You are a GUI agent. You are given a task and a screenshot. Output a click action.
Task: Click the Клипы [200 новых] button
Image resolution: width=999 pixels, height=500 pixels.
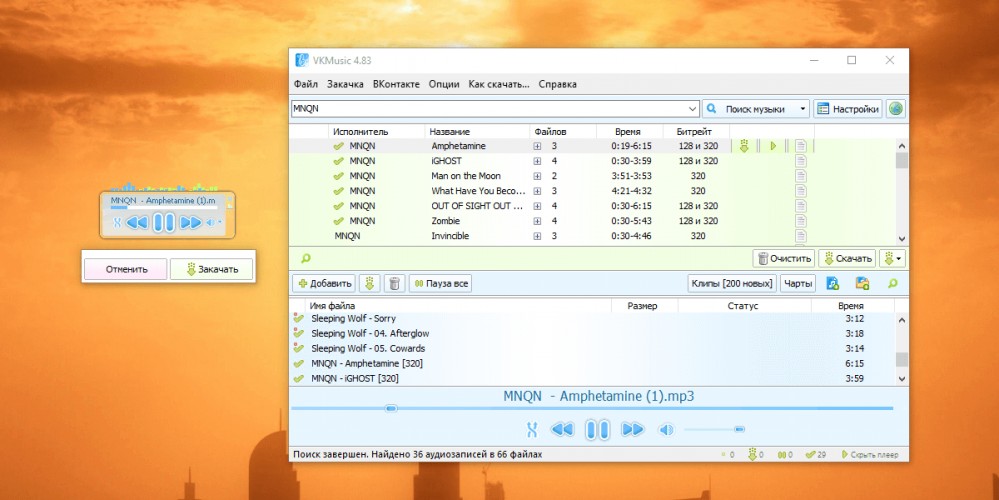(x=733, y=283)
